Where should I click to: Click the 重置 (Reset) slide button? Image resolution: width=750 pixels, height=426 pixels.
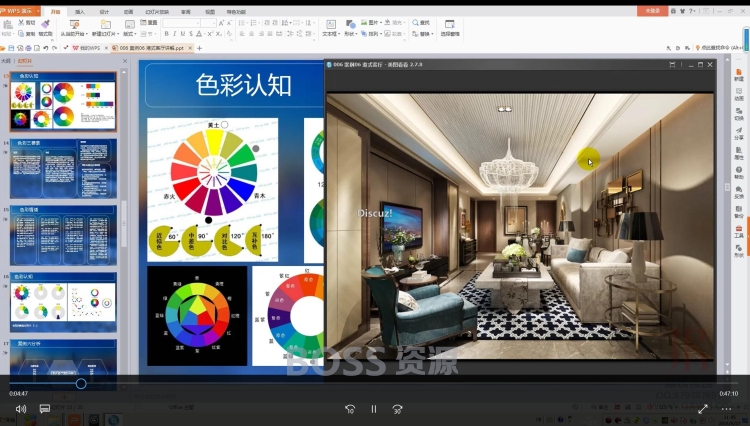pyautogui.click(x=149, y=22)
